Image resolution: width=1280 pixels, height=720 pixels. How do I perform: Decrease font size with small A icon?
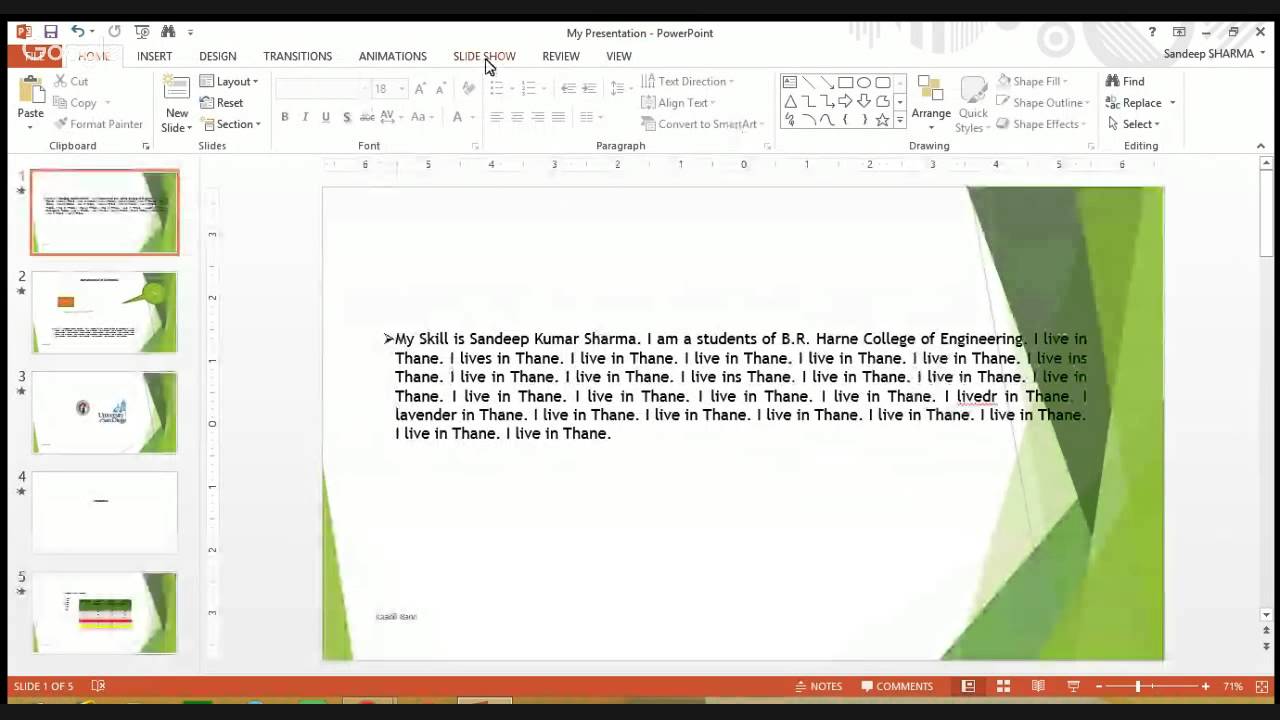click(440, 88)
